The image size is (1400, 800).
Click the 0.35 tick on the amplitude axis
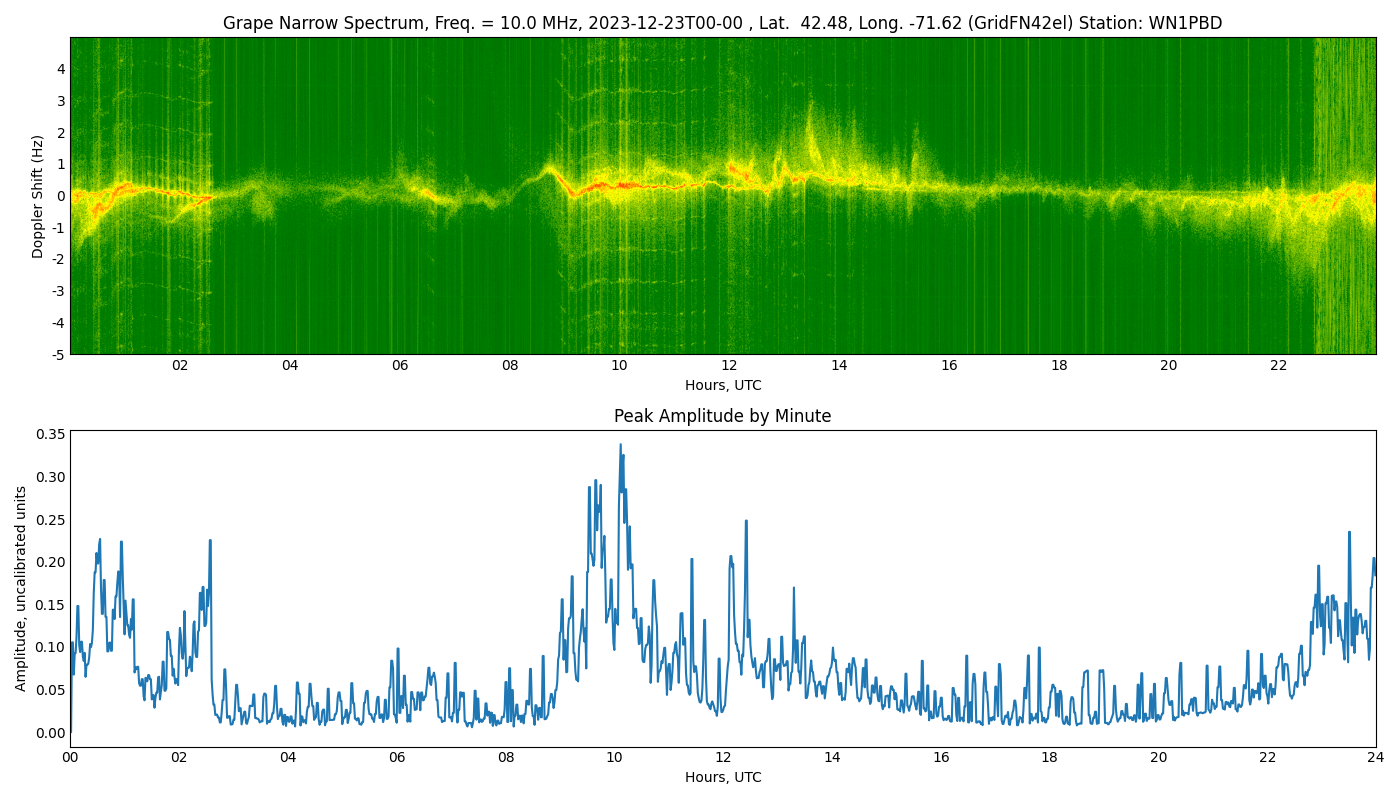48,434
